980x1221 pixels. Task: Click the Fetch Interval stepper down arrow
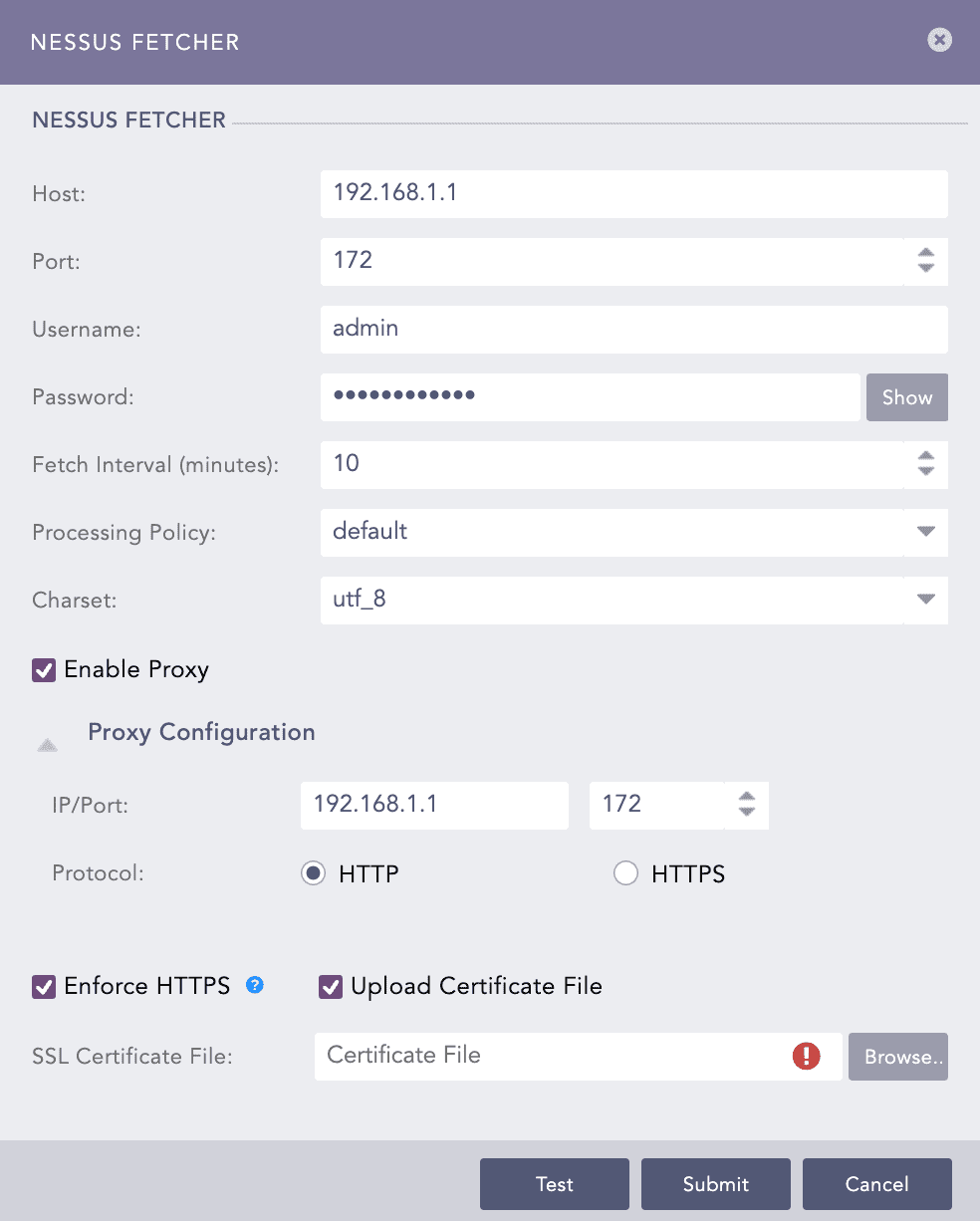925,471
